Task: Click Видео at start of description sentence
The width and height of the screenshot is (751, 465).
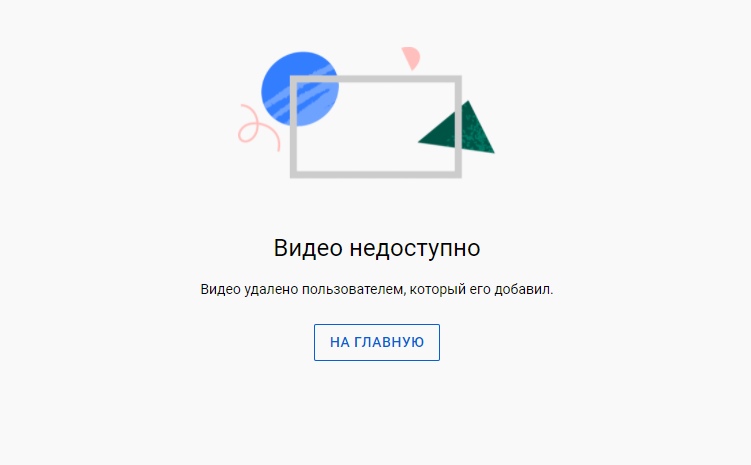Action: pos(220,289)
